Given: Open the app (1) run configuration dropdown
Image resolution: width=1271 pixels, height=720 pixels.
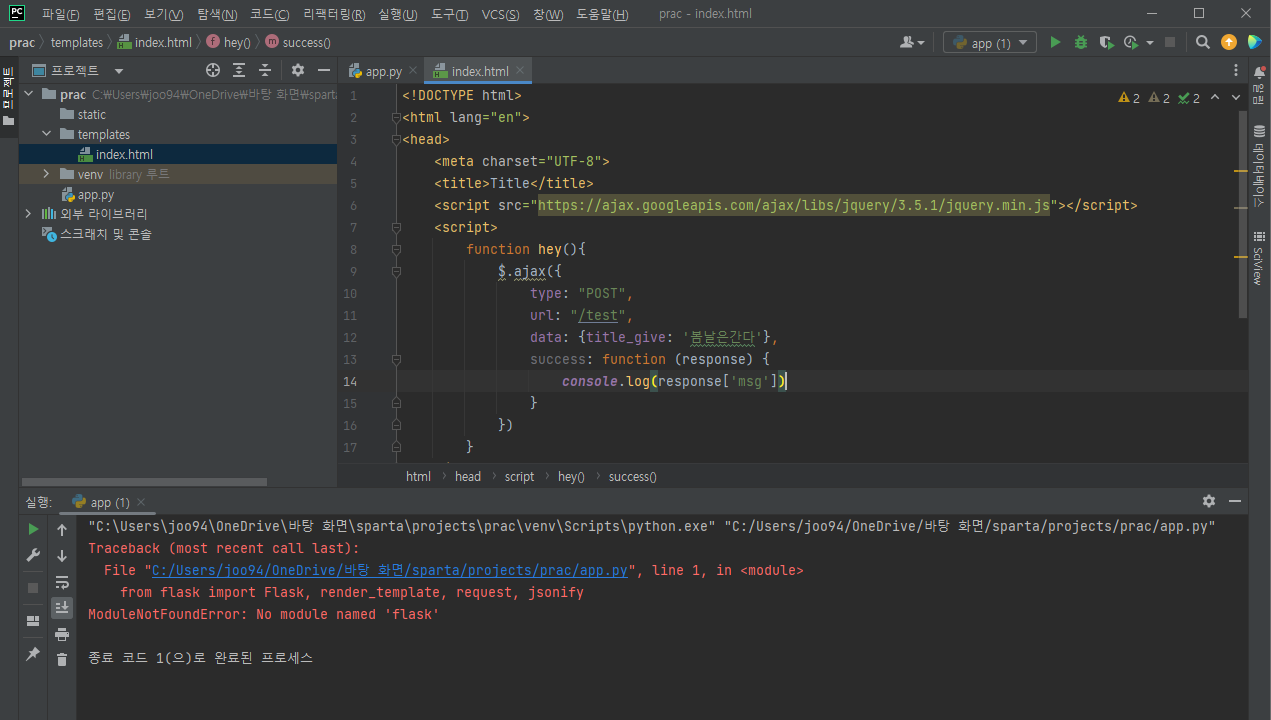Looking at the screenshot, I should [989, 43].
